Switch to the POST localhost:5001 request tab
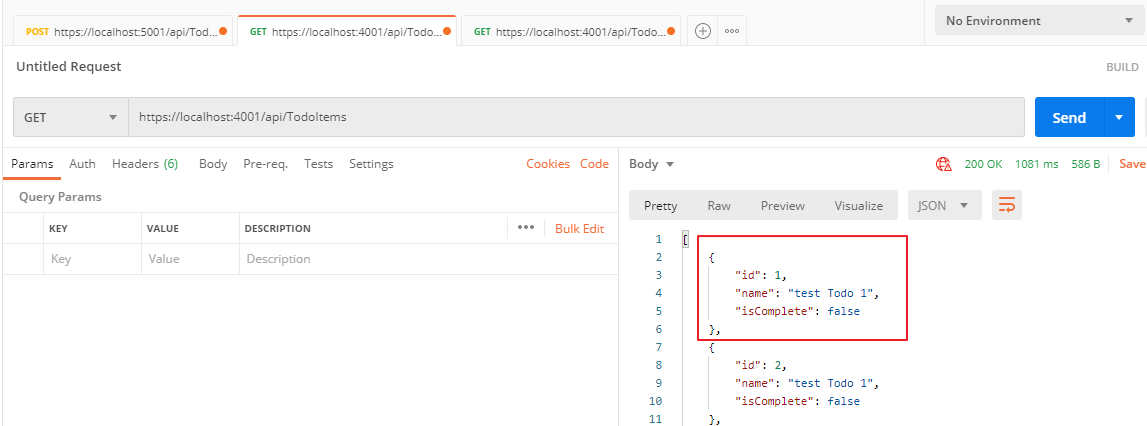 [120, 31]
